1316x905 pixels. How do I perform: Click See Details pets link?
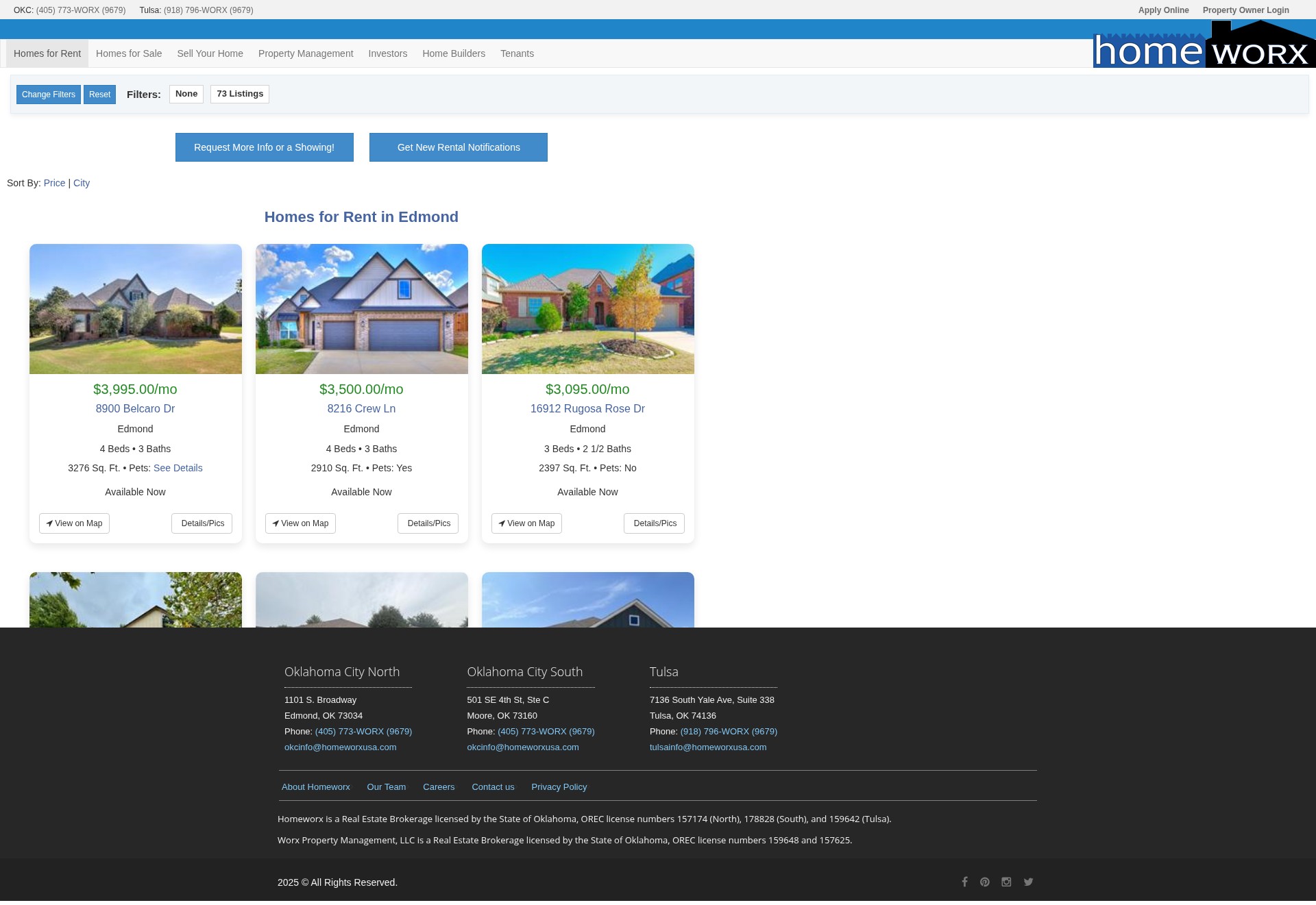[178, 468]
